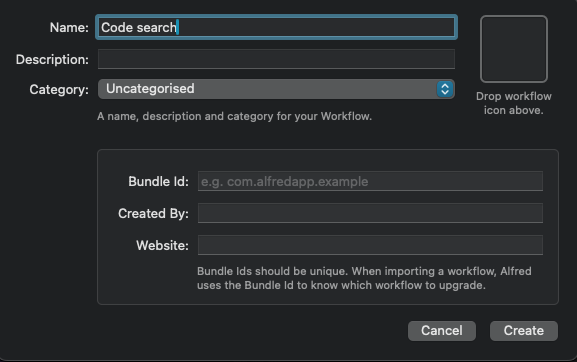Click the Category dropdown arrow stepper
This screenshot has width=577, height=362.
coord(445,89)
